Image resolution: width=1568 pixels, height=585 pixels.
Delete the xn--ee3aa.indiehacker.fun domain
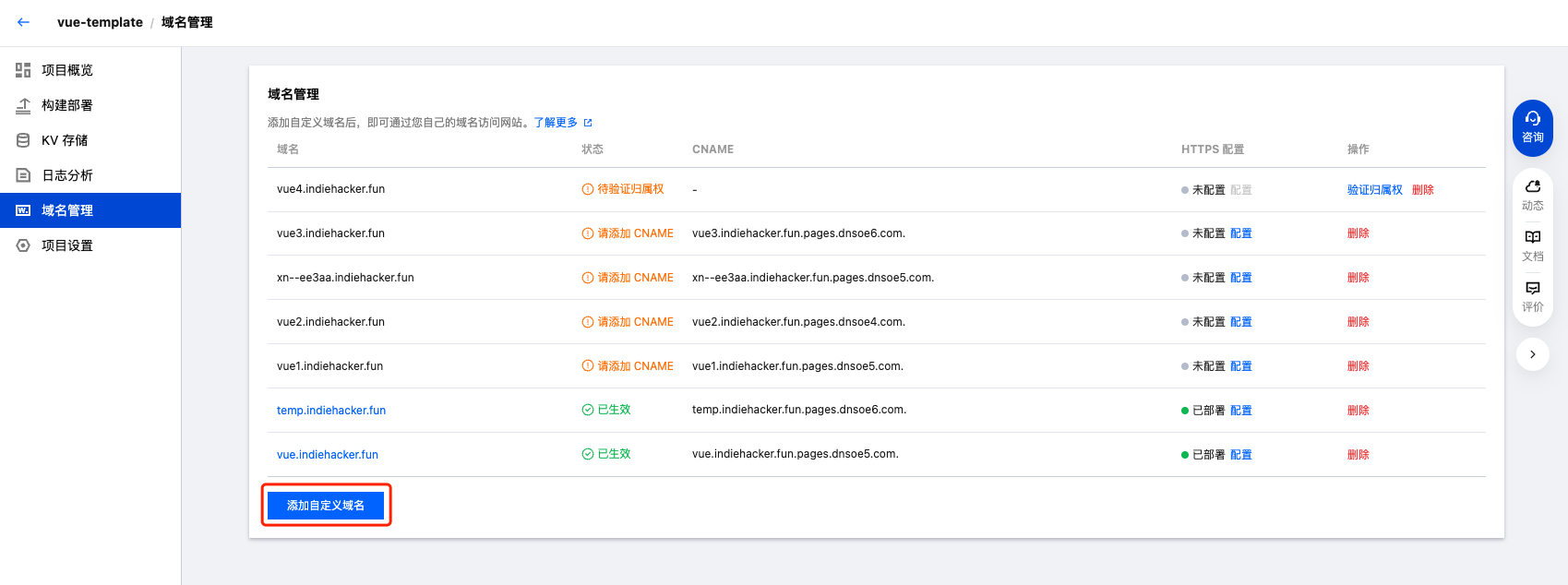pos(1358,278)
